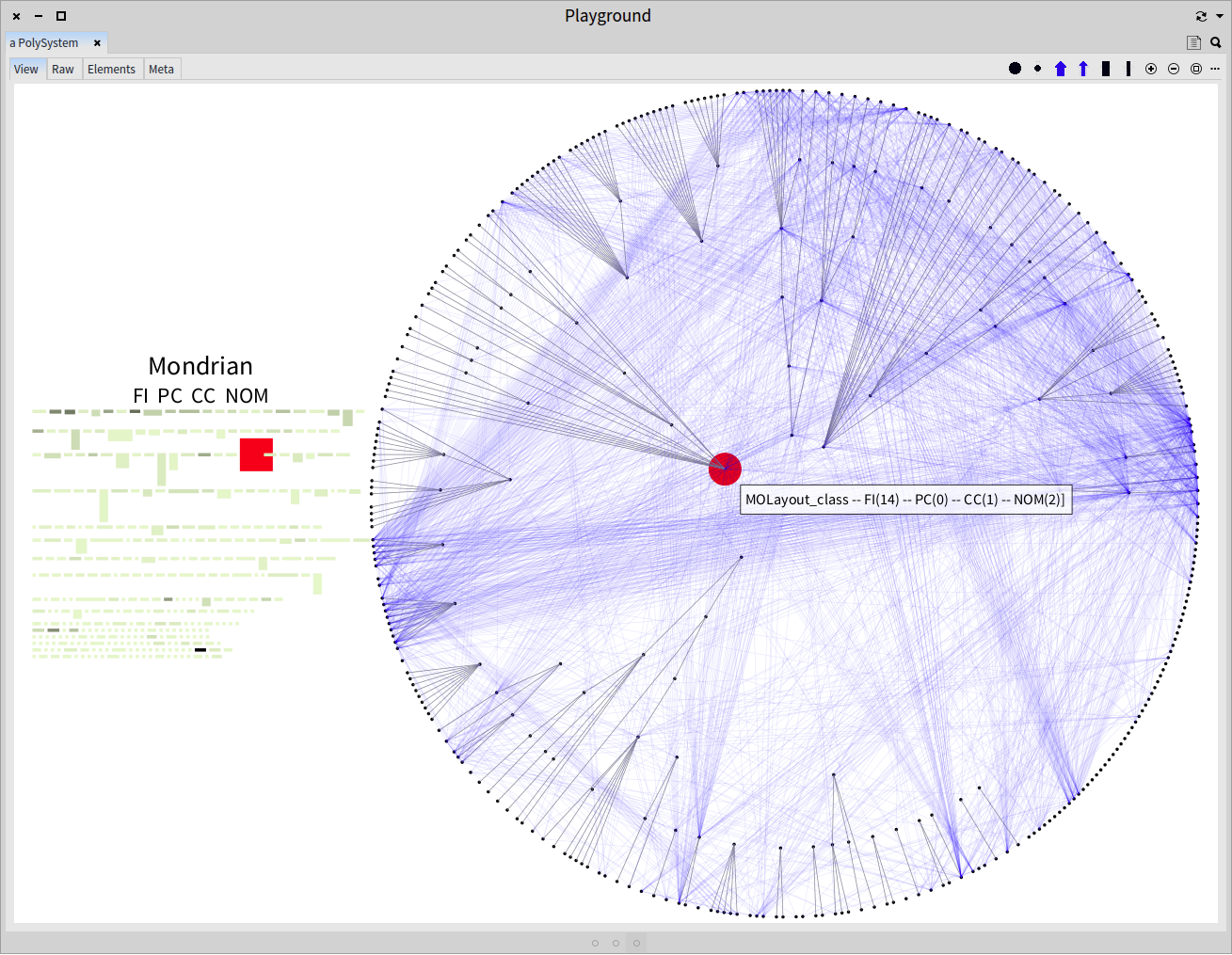
Task: Select the middle pager dot at bottom
Action: (616, 943)
